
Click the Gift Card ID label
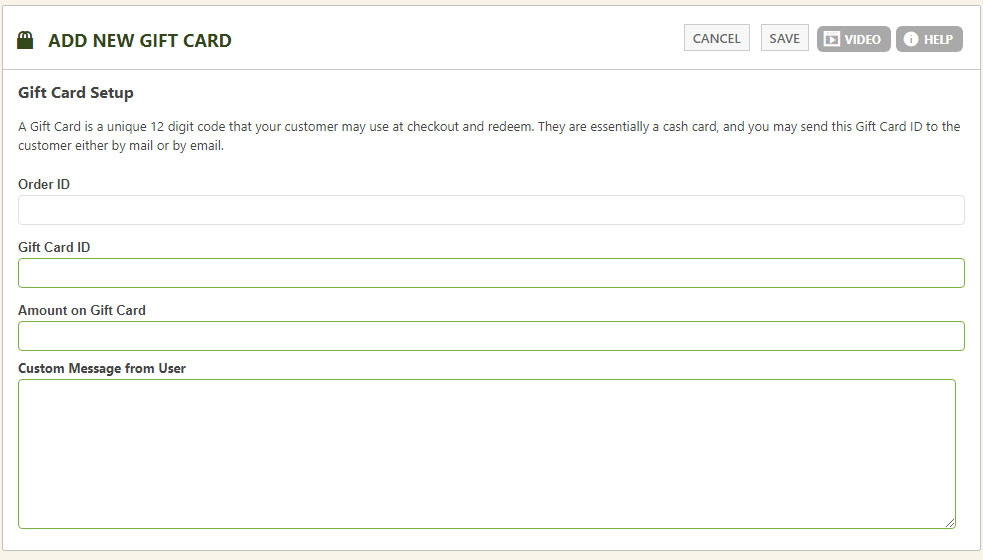point(54,247)
